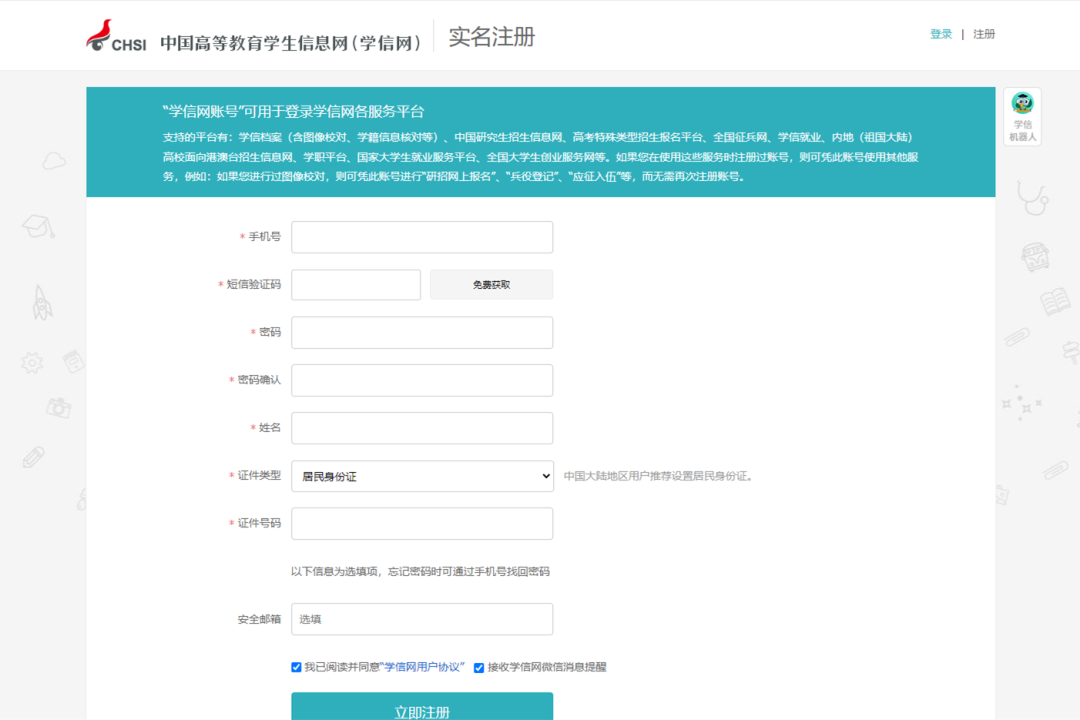Image resolution: width=1080 pixels, height=720 pixels.
Task: Focus the 密码 input field
Action: pos(422,332)
